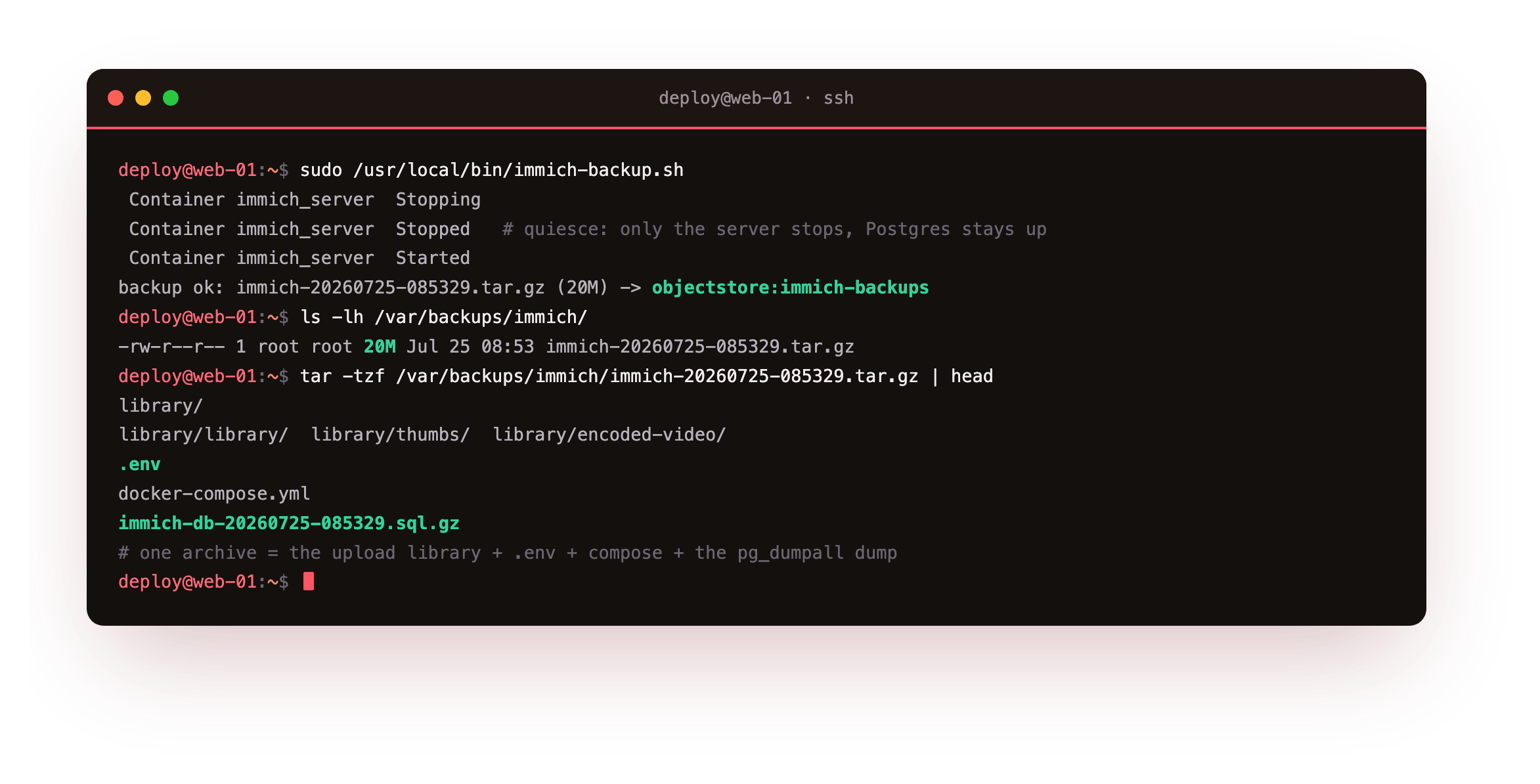1540x784 pixels.
Task: Click the word 'Stopped' in container output
Action: pyautogui.click(x=433, y=229)
